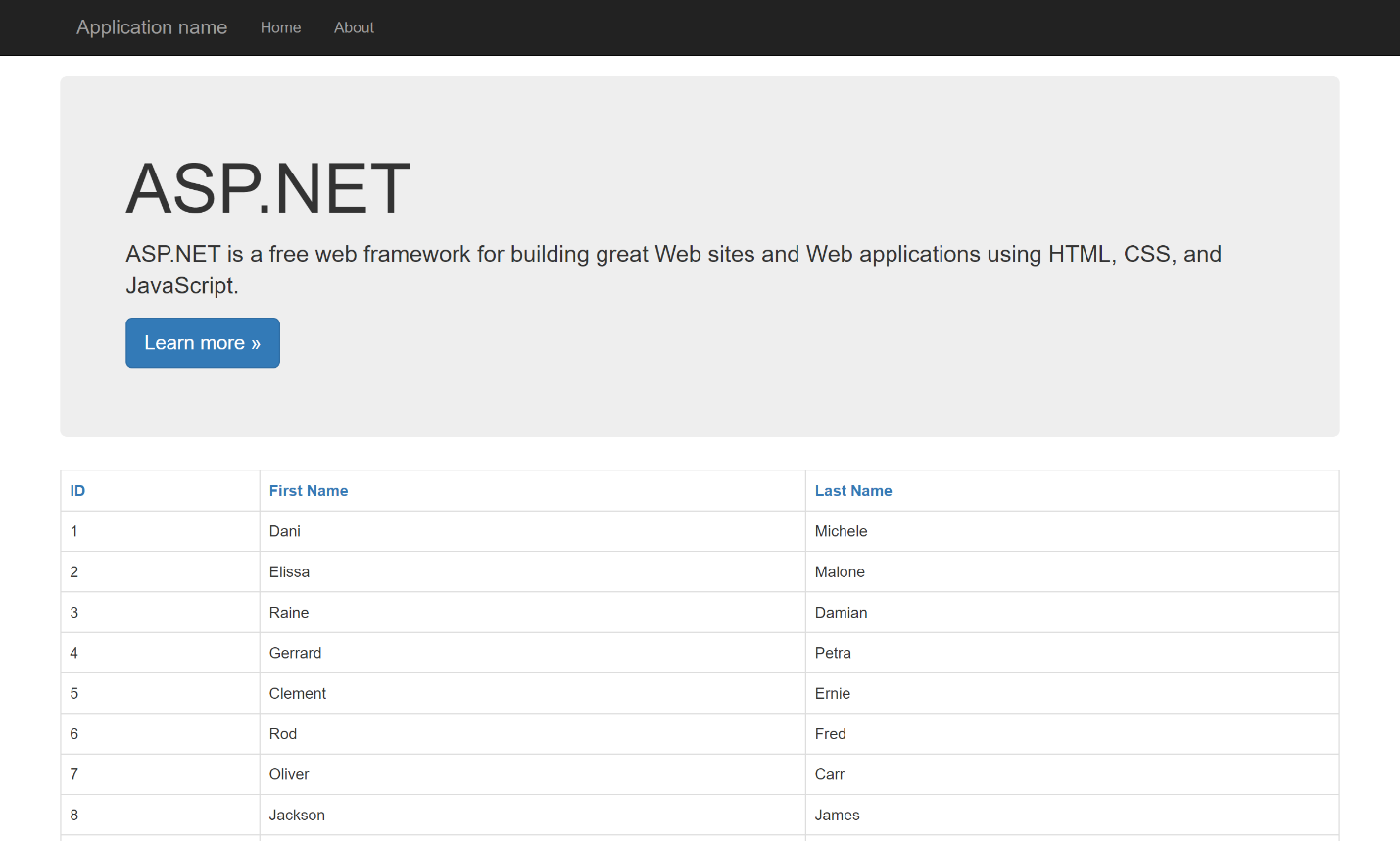The image size is (1400, 841).
Task: Select last name cell Malone
Action: [x=1073, y=571]
